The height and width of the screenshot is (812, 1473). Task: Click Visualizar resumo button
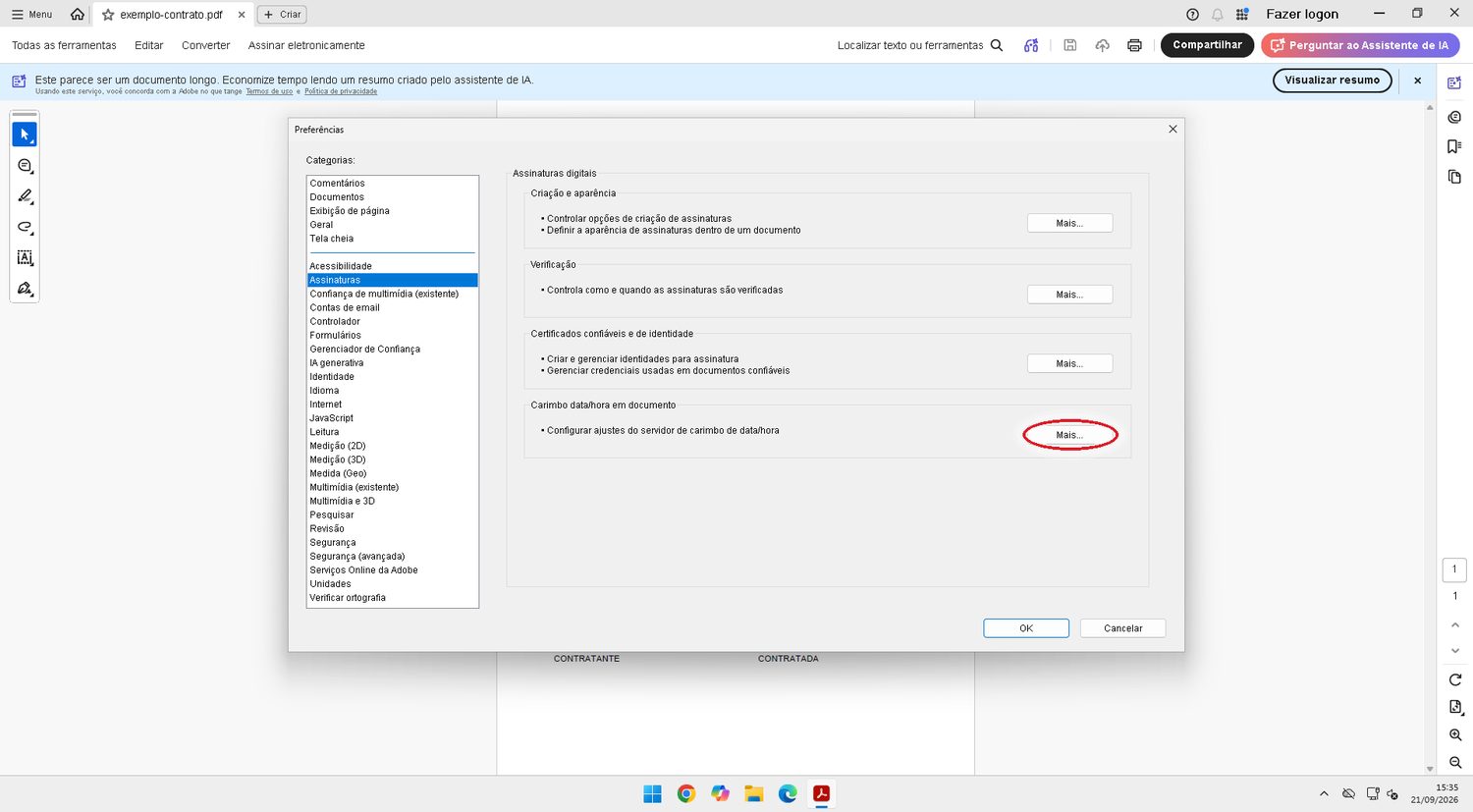[x=1332, y=81]
